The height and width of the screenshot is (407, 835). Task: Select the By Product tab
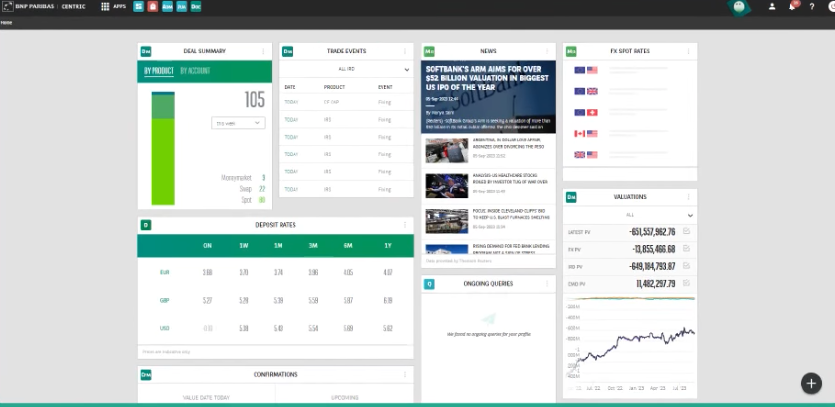pyautogui.click(x=158, y=71)
